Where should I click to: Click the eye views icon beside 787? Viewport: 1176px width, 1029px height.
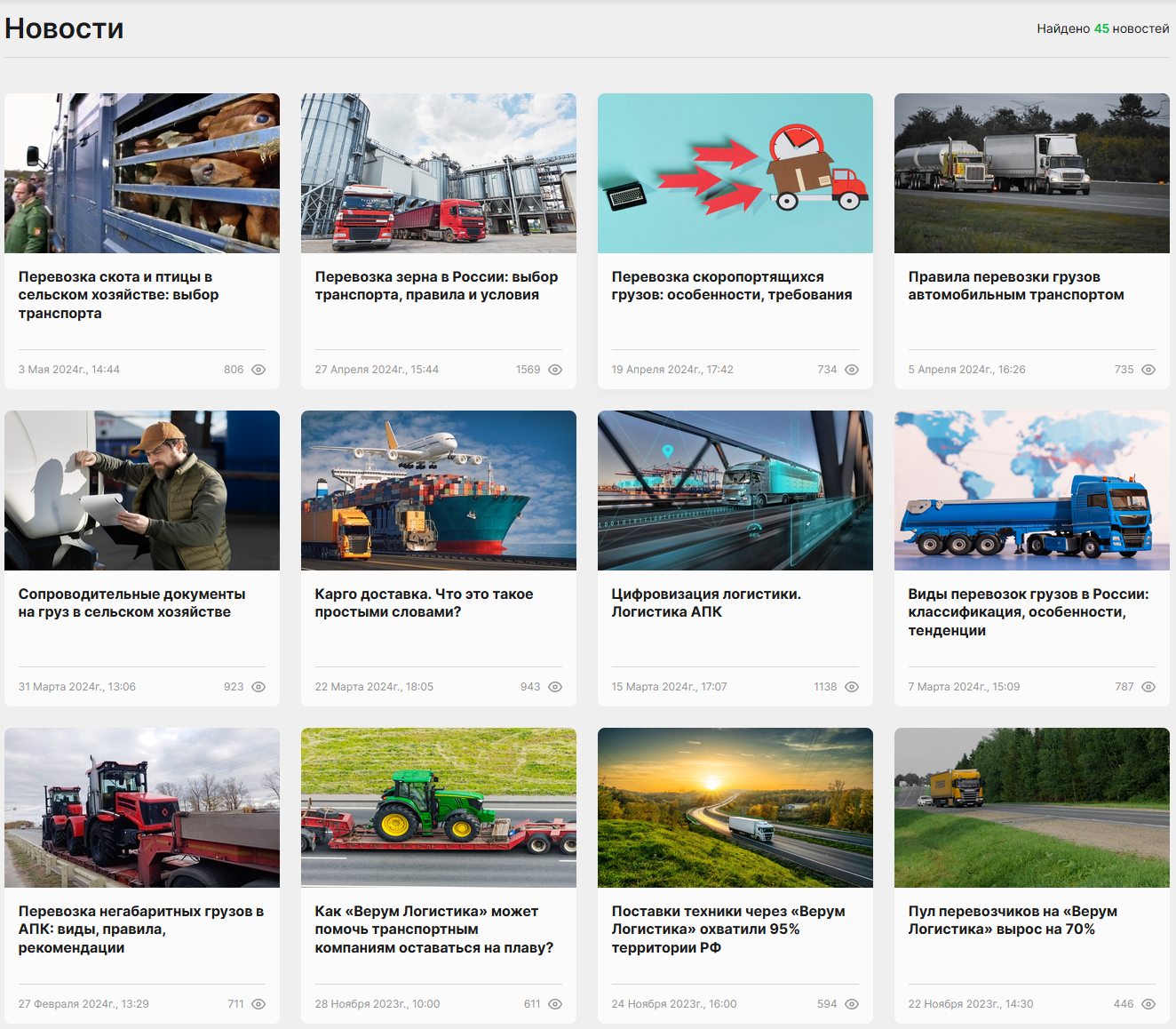(1148, 687)
